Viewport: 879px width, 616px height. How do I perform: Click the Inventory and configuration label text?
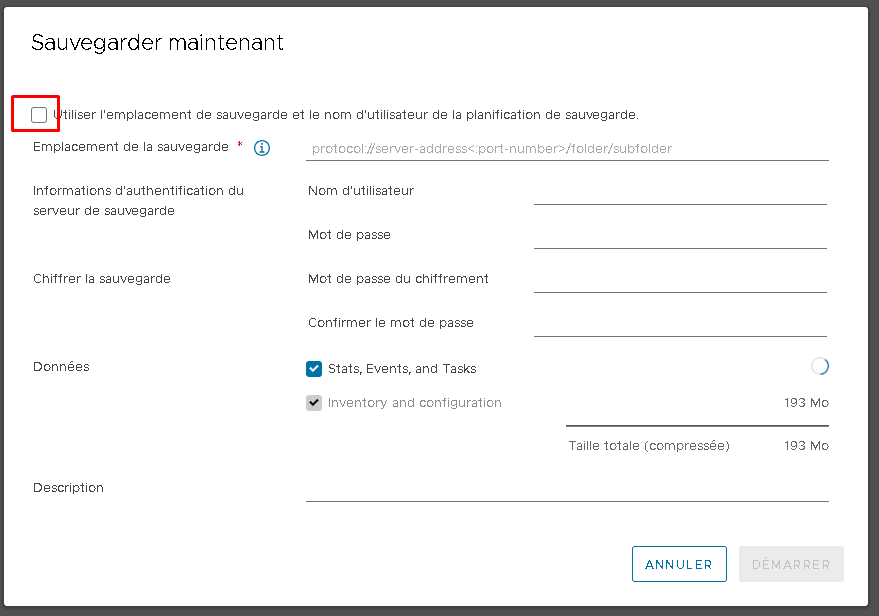(x=414, y=403)
